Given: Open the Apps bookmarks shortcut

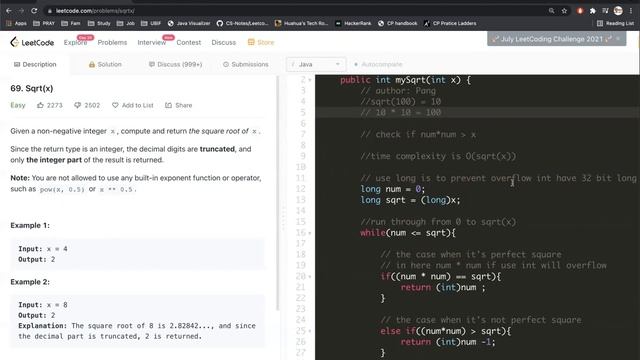Looking at the screenshot, I should tap(16, 23).
